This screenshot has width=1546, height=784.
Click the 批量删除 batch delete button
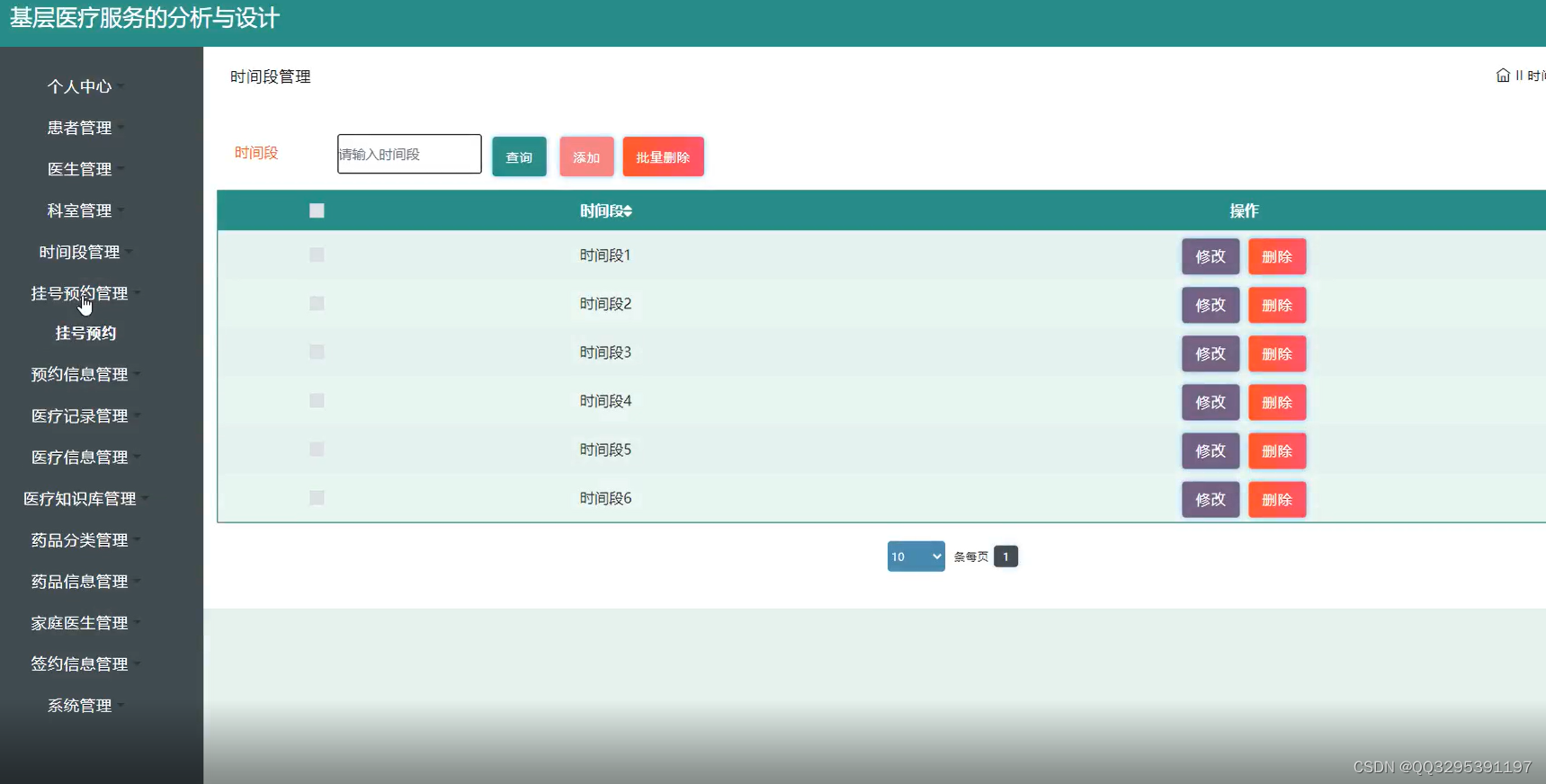(663, 156)
